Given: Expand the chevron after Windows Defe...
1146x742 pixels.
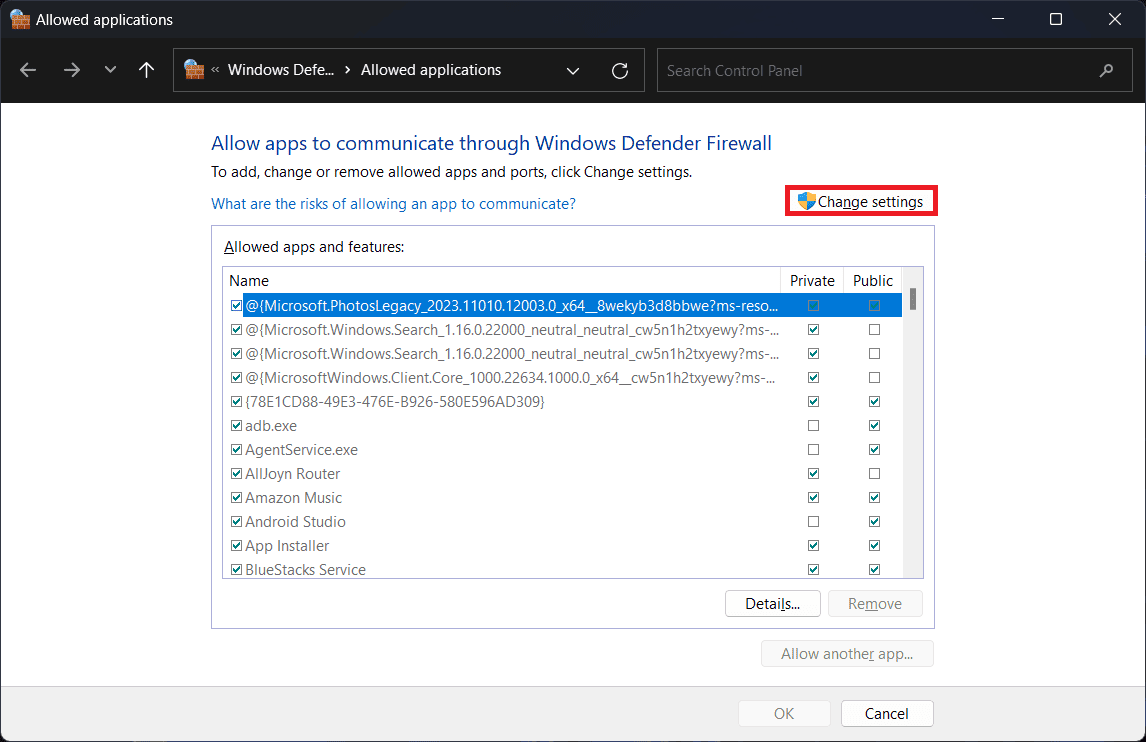Looking at the screenshot, I should tap(347, 70).
